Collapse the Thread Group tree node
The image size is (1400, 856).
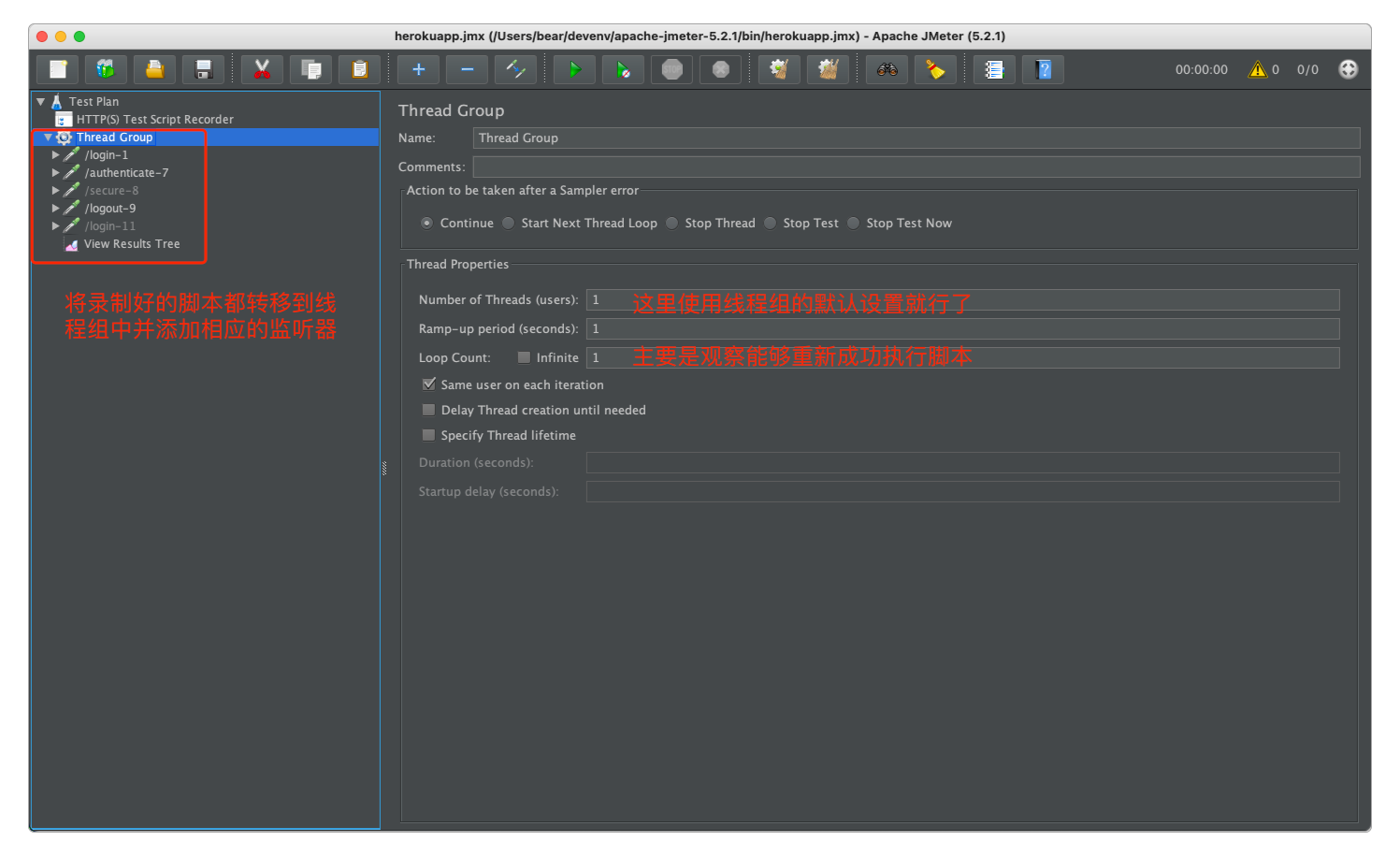tap(48, 138)
